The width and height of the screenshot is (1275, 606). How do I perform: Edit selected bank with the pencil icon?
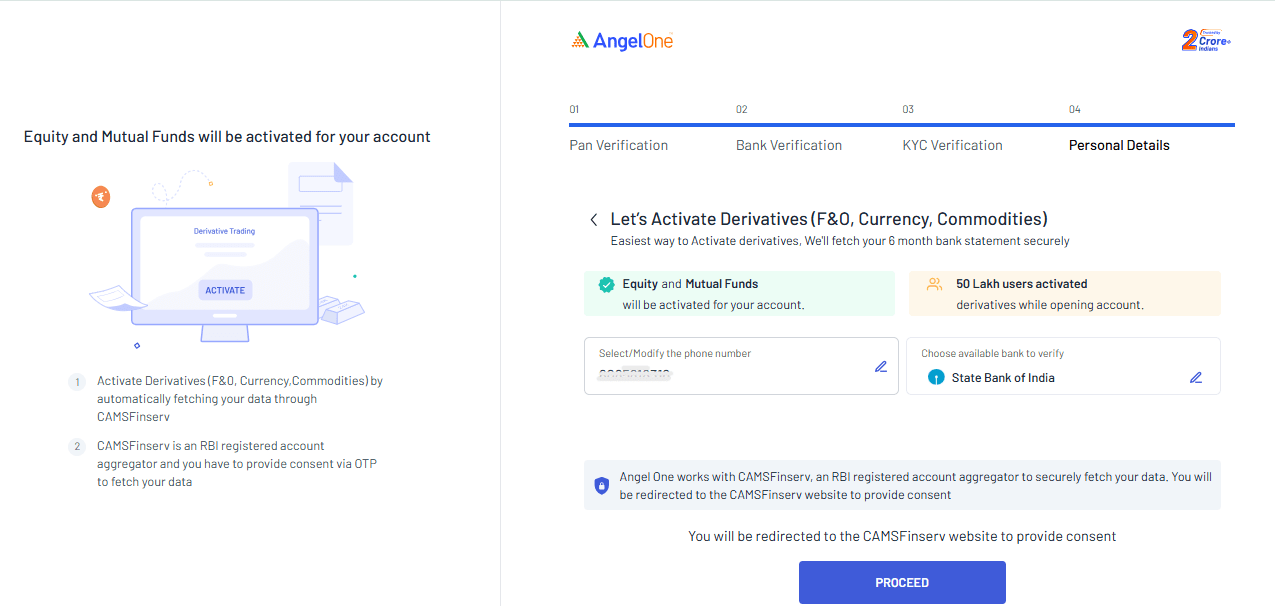point(1196,378)
